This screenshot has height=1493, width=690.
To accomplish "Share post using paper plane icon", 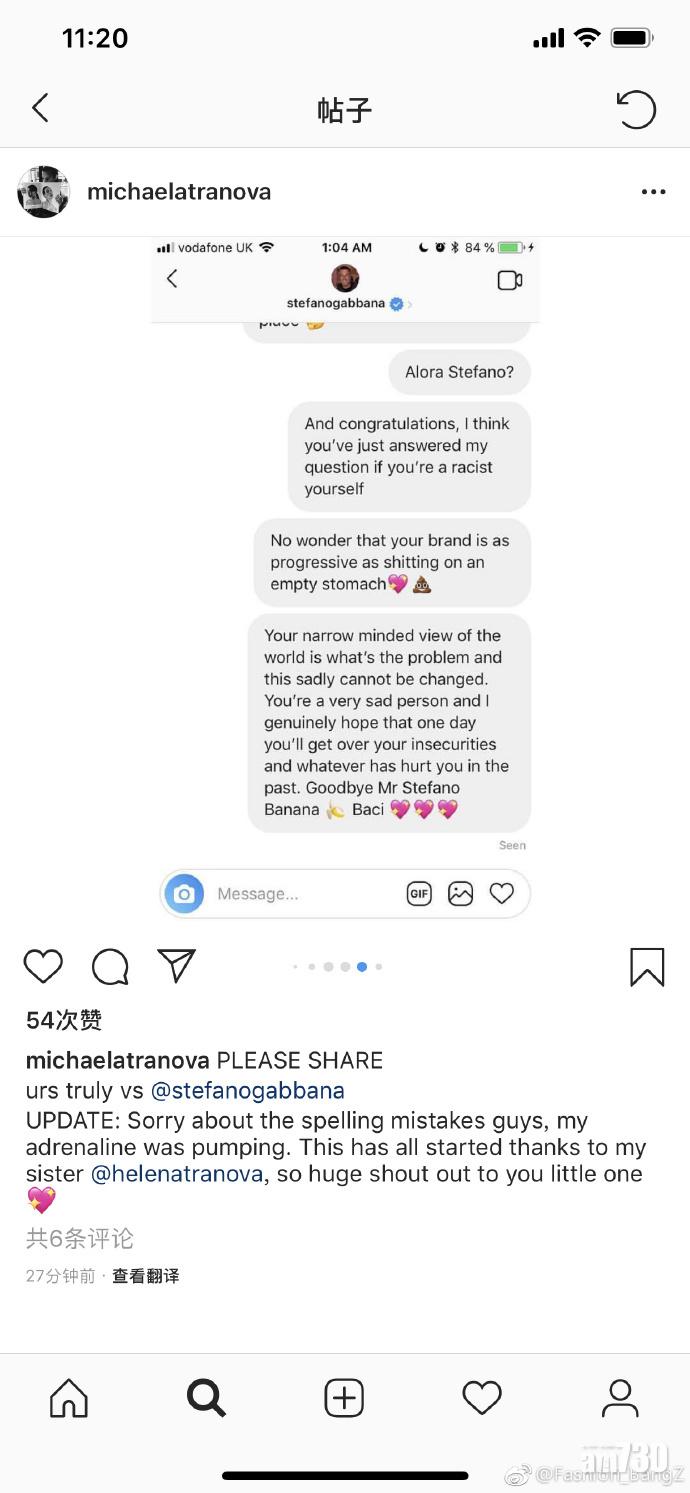I will point(176,966).
